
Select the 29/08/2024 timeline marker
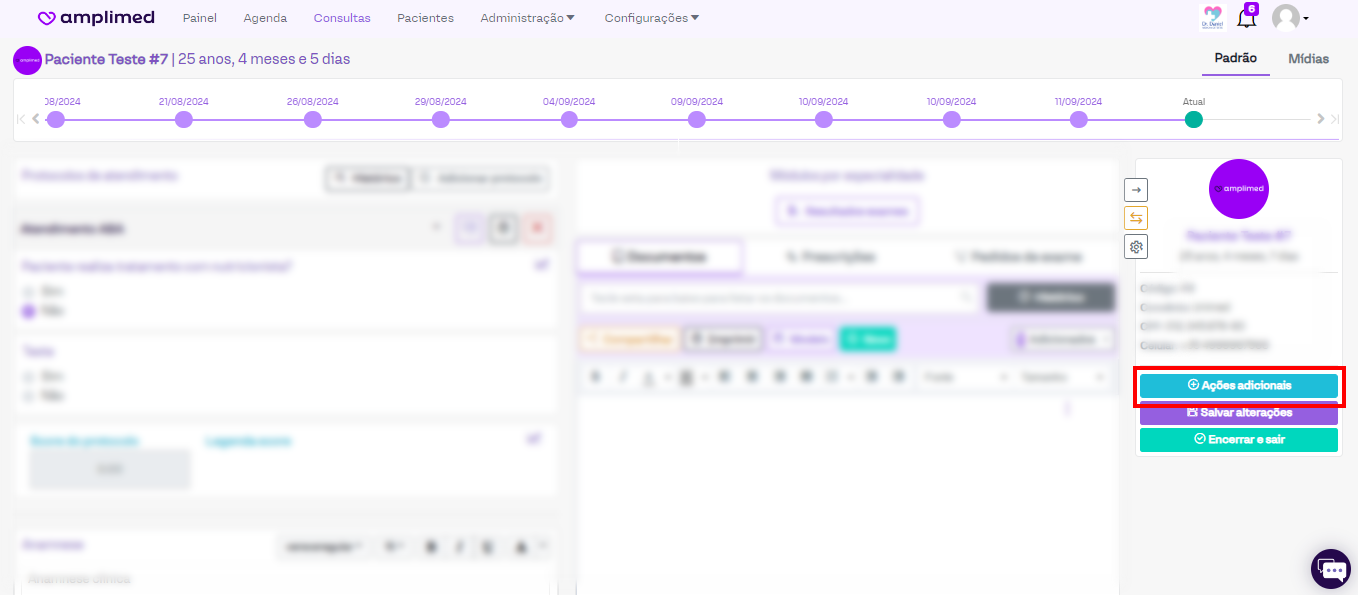coord(441,120)
